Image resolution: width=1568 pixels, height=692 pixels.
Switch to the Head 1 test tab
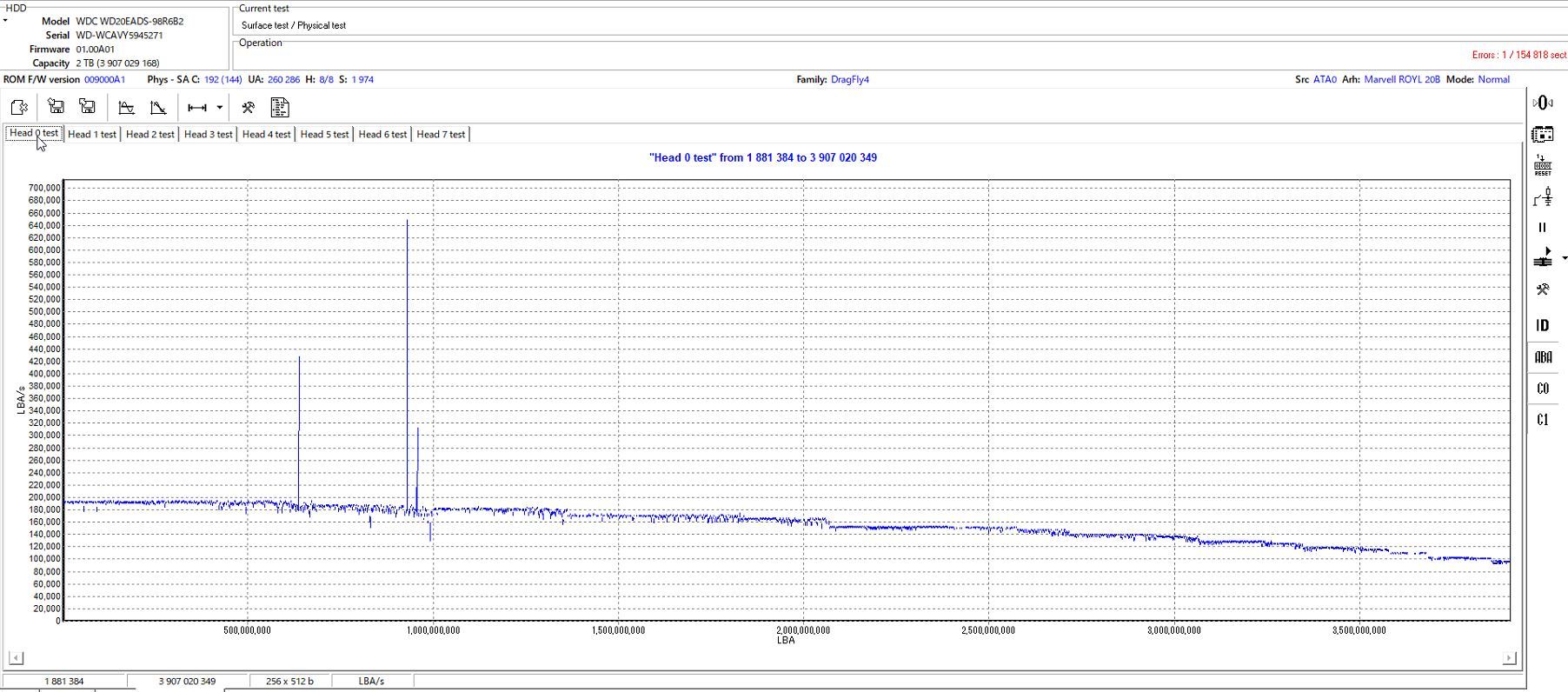tap(92, 134)
